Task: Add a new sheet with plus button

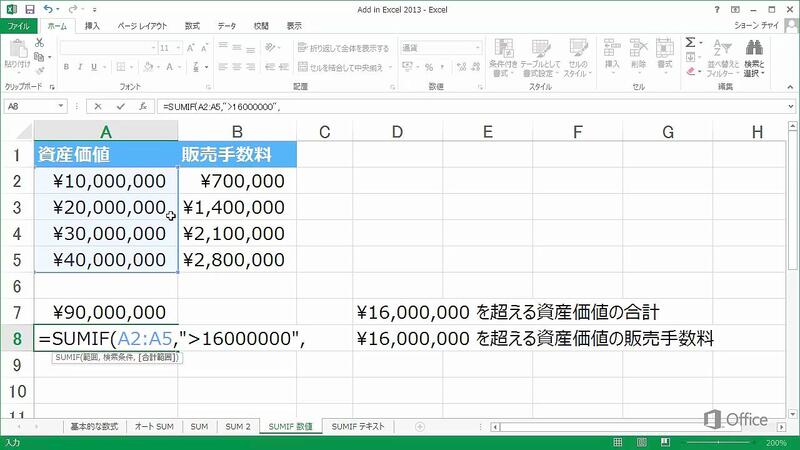Action: [x=420, y=427]
